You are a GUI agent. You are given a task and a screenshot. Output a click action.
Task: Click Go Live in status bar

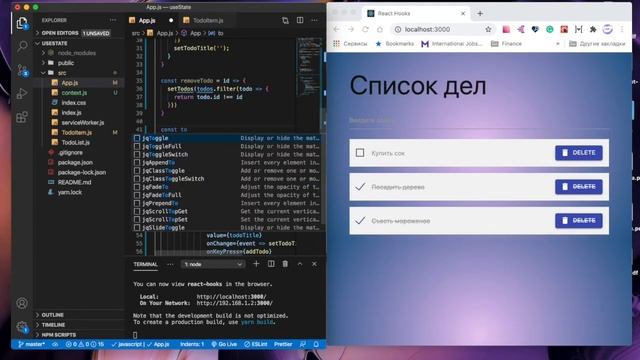[x=224, y=344]
